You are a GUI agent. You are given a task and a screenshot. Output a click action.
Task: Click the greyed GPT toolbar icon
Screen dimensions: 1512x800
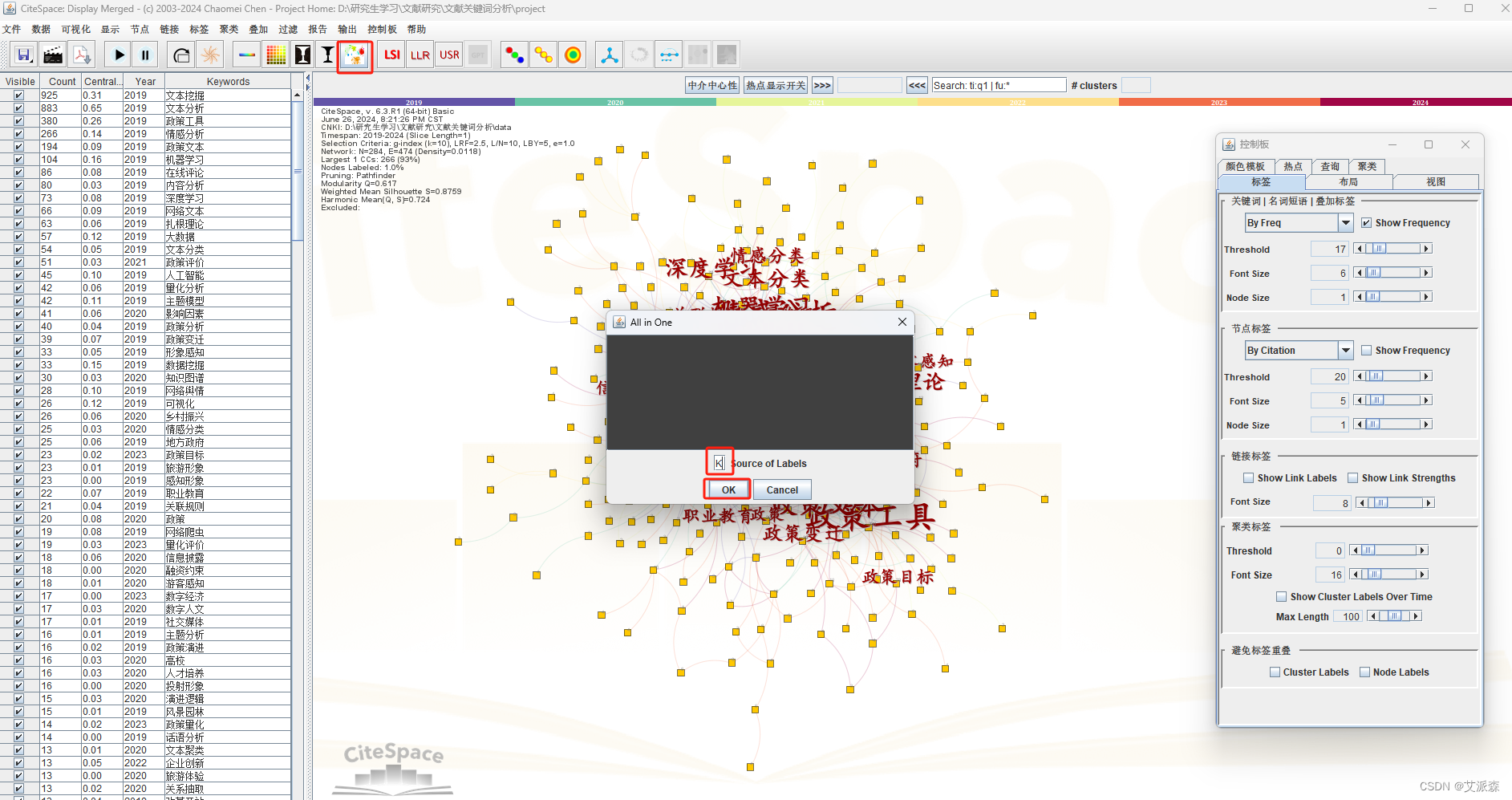point(478,55)
